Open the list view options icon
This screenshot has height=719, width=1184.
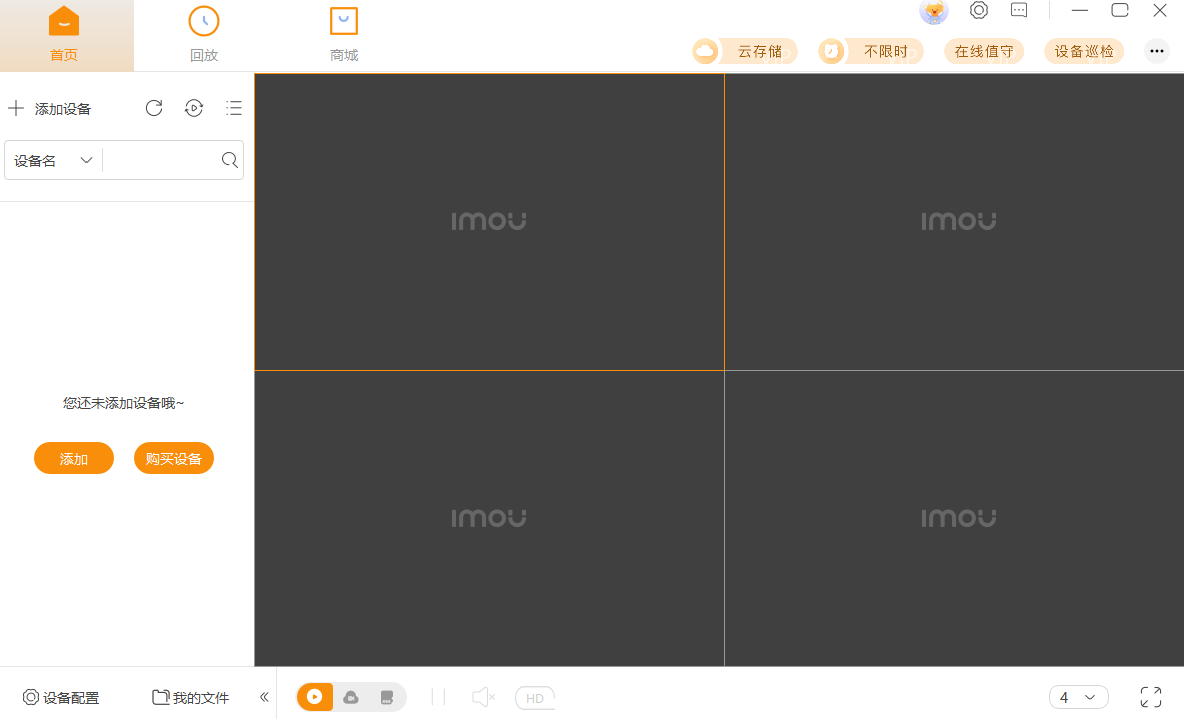[x=234, y=108]
